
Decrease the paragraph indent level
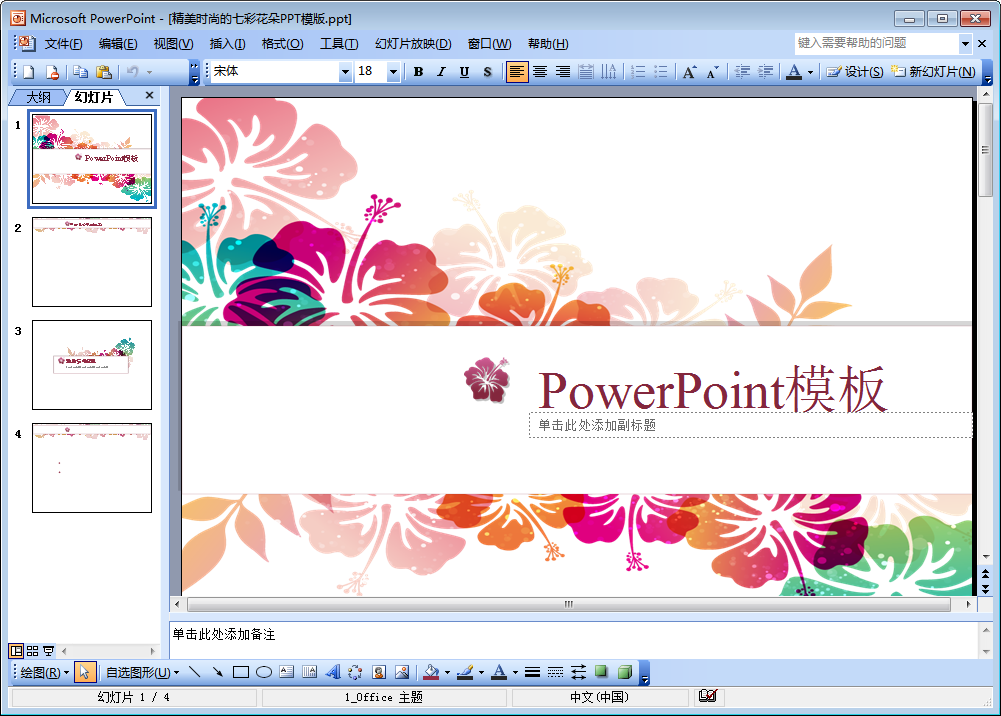[742, 71]
